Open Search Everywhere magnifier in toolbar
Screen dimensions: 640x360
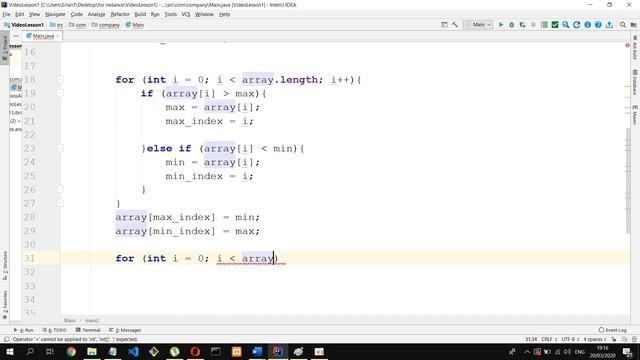coord(623,25)
